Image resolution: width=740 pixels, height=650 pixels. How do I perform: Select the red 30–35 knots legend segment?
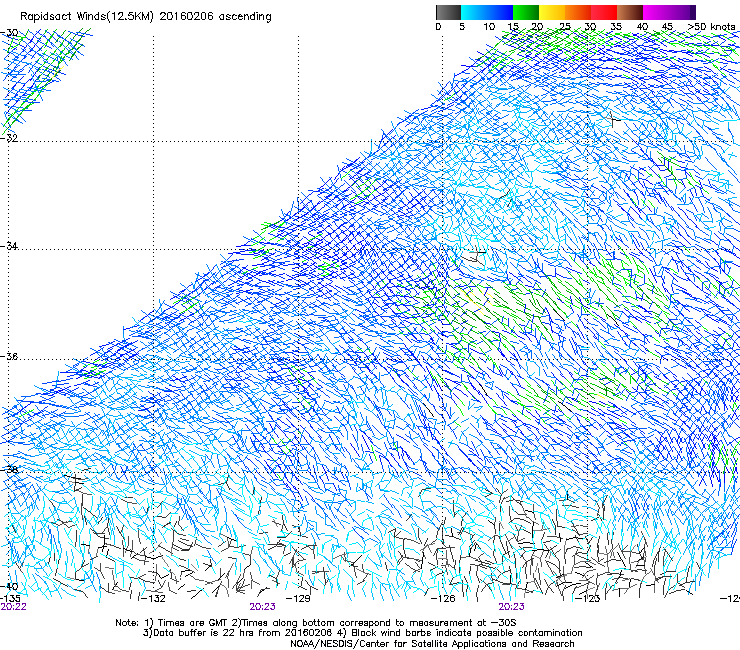click(x=604, y=12)
